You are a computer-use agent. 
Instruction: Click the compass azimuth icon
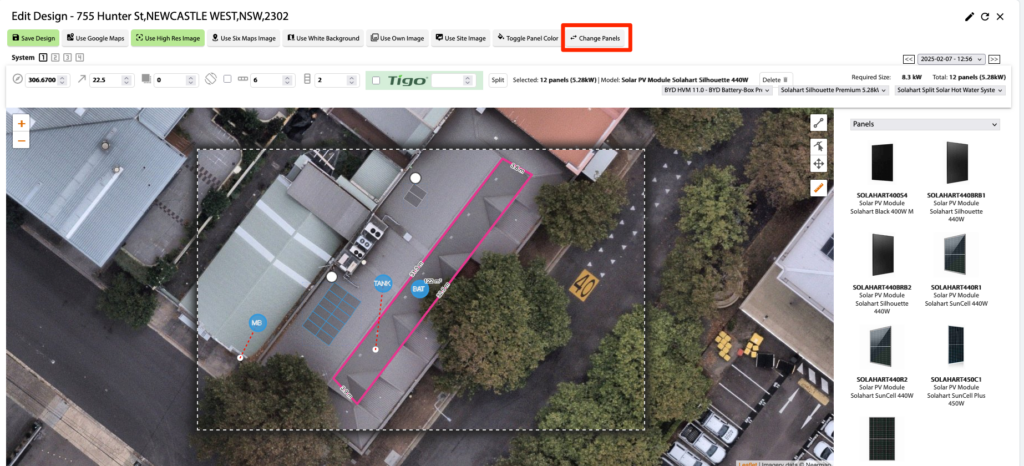(18, 79)
